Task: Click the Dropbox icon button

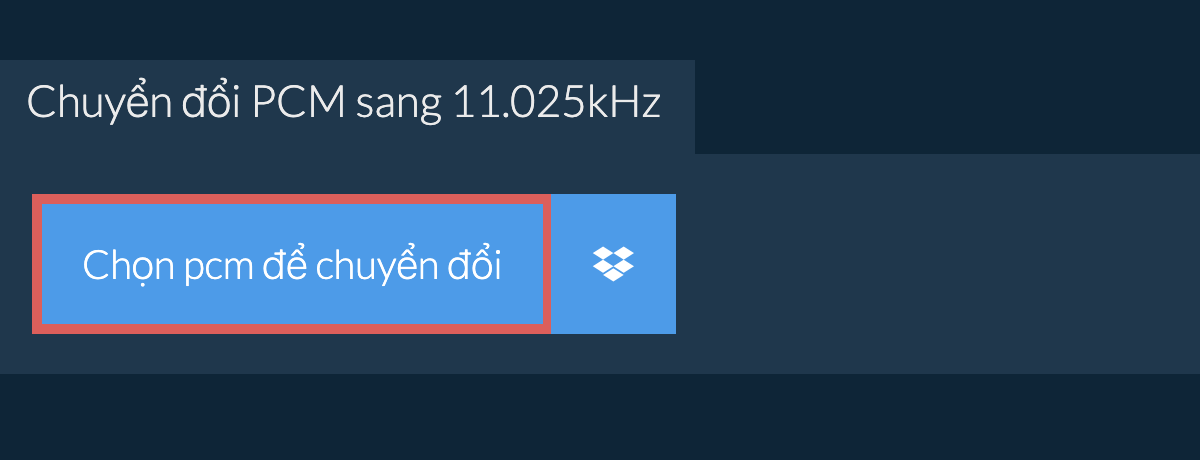Action: (614, 264)
